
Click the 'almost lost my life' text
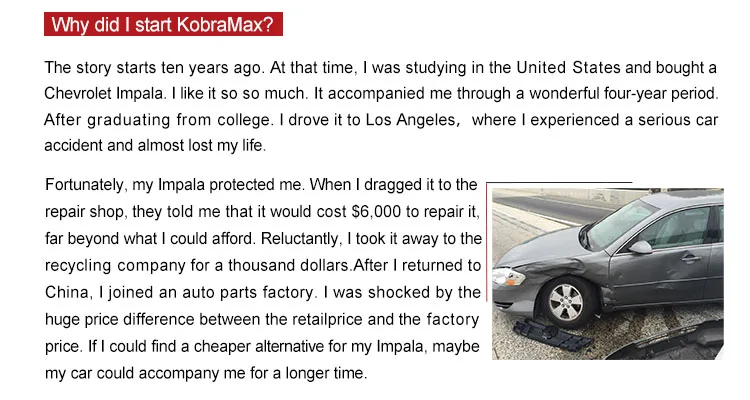coord(203,146)
